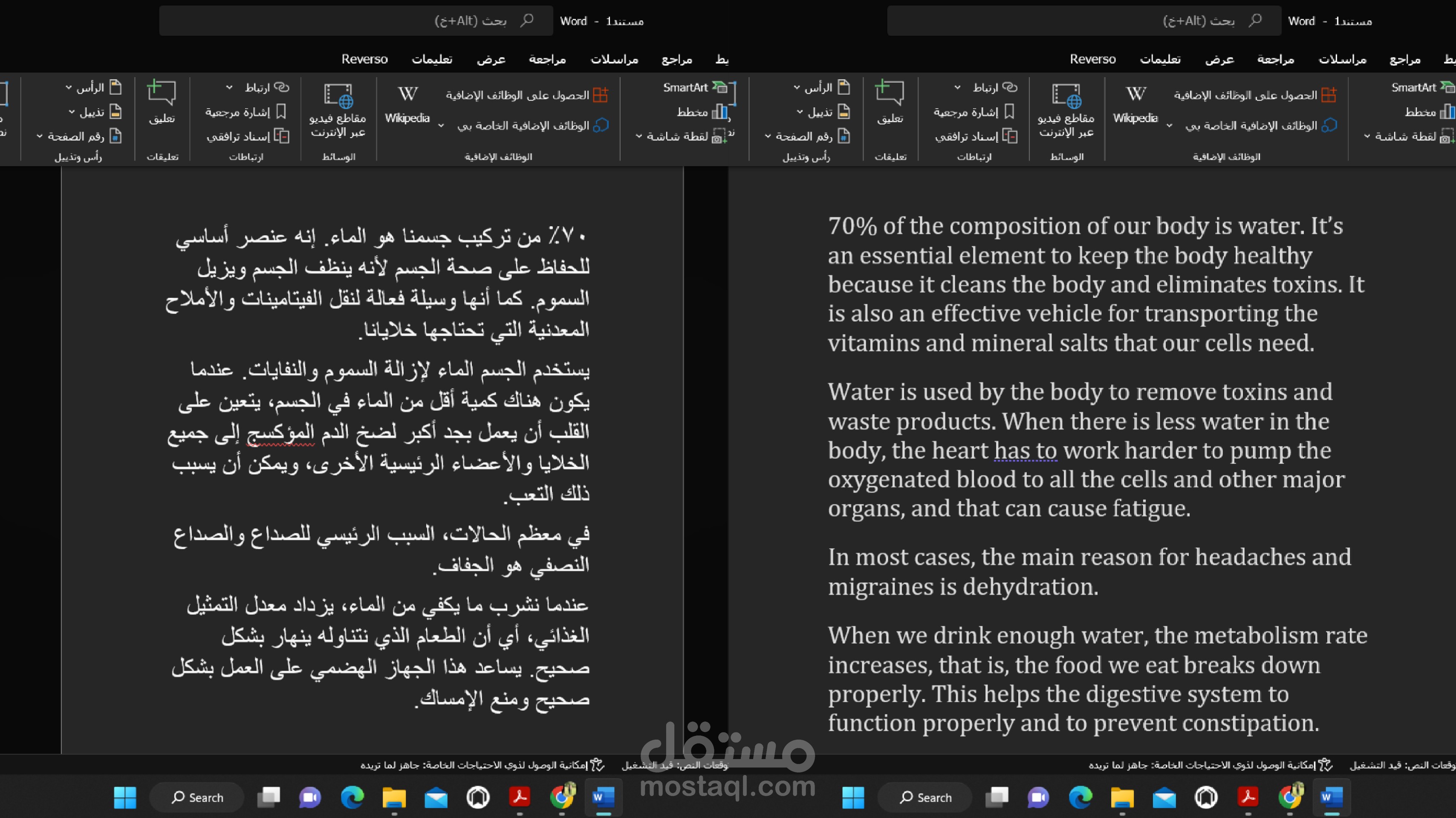Click Bookmark (إشارة مرجعية) in right window
1456x818 pixels.
[x=974, y=112]
